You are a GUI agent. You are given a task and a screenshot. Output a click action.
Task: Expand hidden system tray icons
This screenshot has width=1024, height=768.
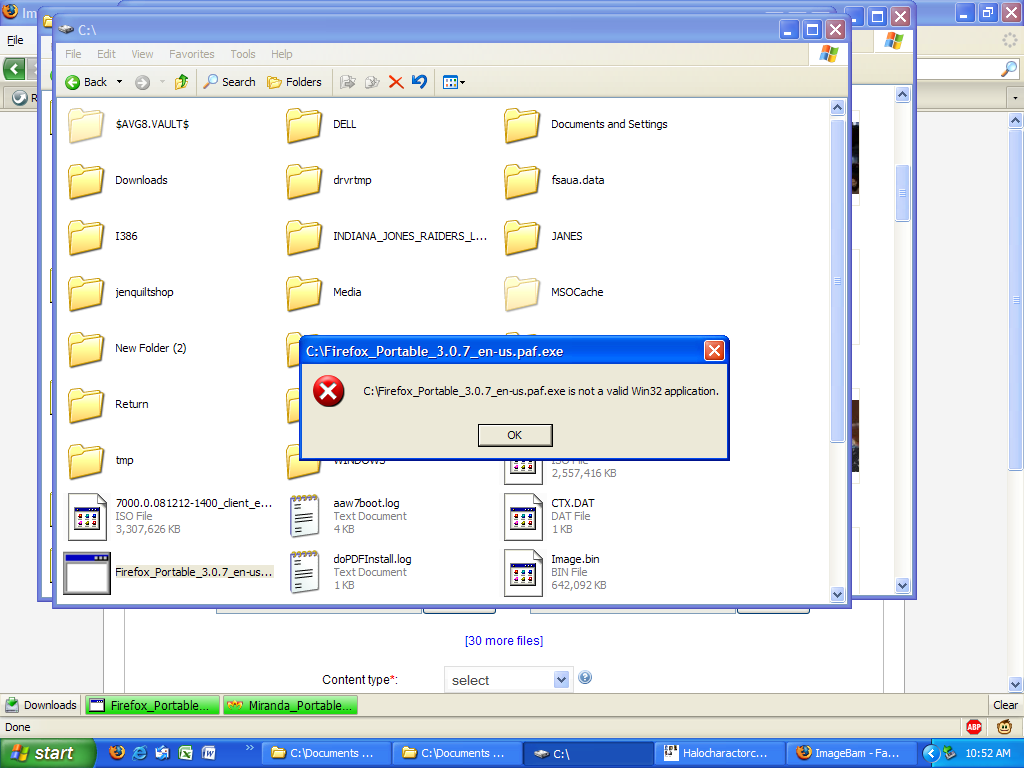(x=930, y=754)
